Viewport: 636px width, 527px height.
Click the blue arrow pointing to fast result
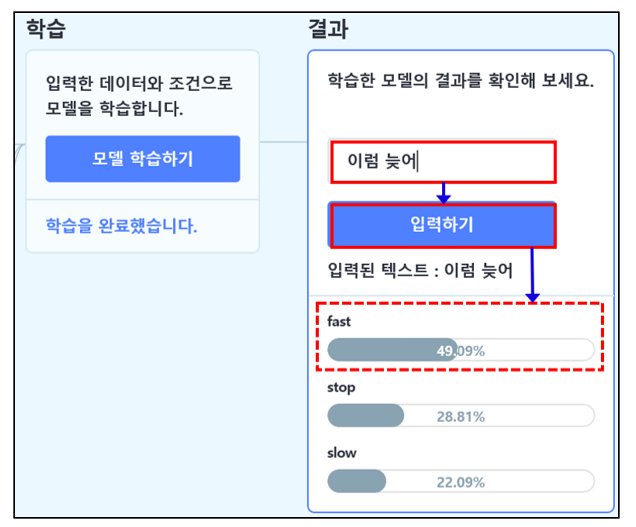(x=532, y=275)
